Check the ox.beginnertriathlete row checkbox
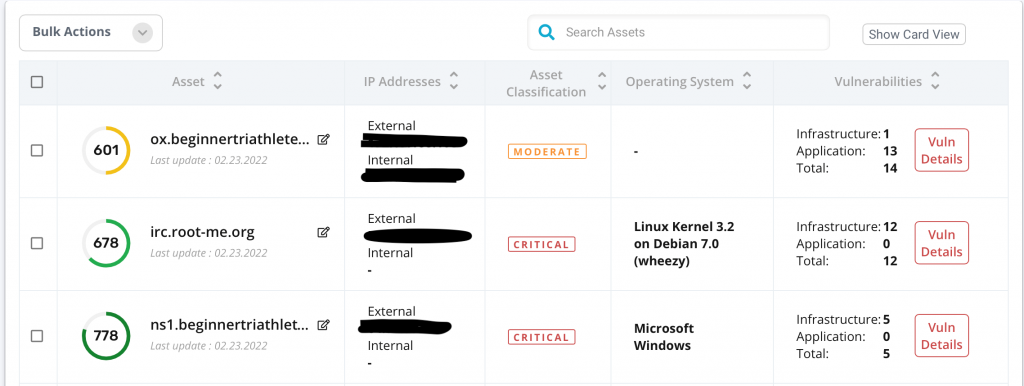Viewport: 1024px width, 386px height. [x=37, y=150]
